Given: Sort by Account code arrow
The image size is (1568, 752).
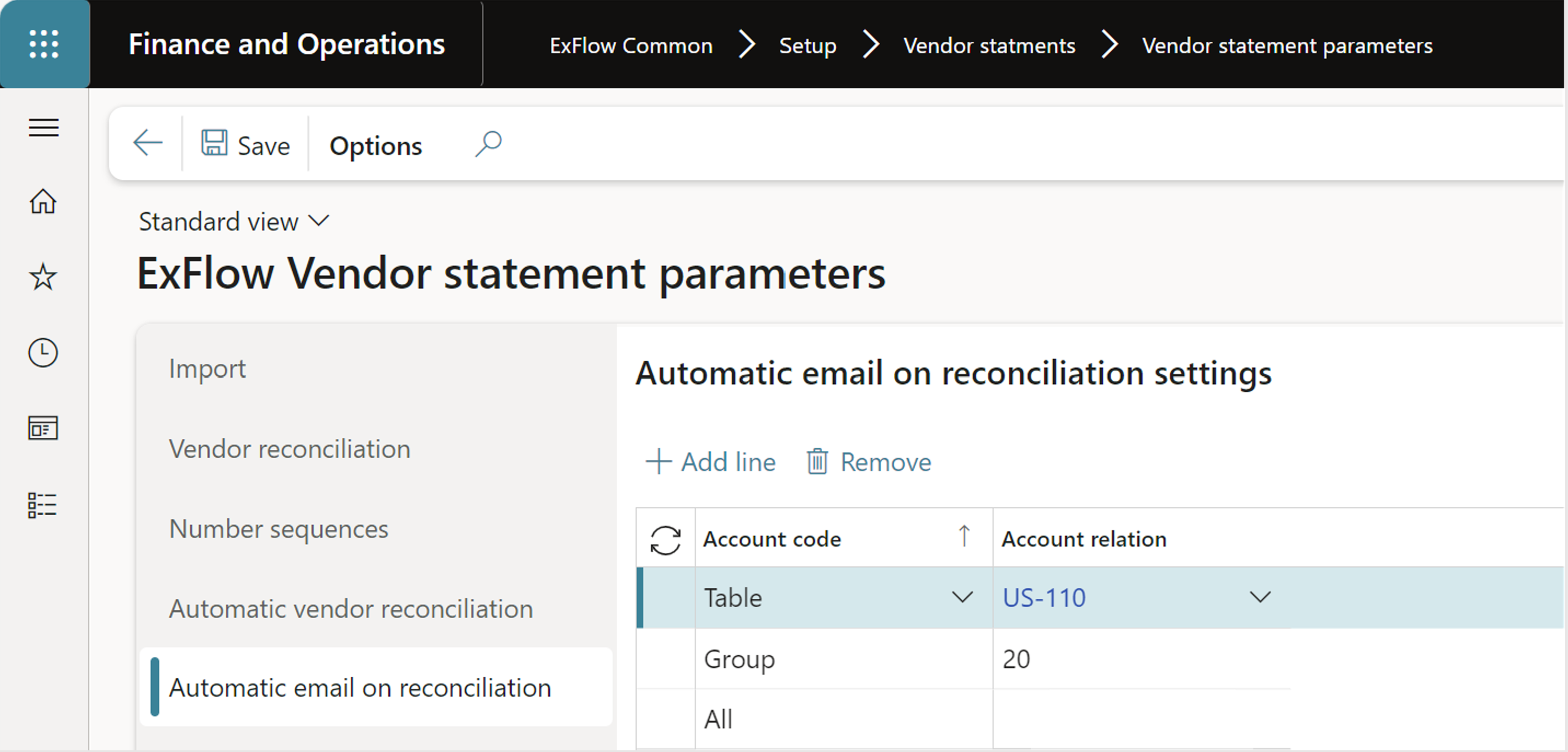Looking at the screenshot, I should click(x=964, y=537).
